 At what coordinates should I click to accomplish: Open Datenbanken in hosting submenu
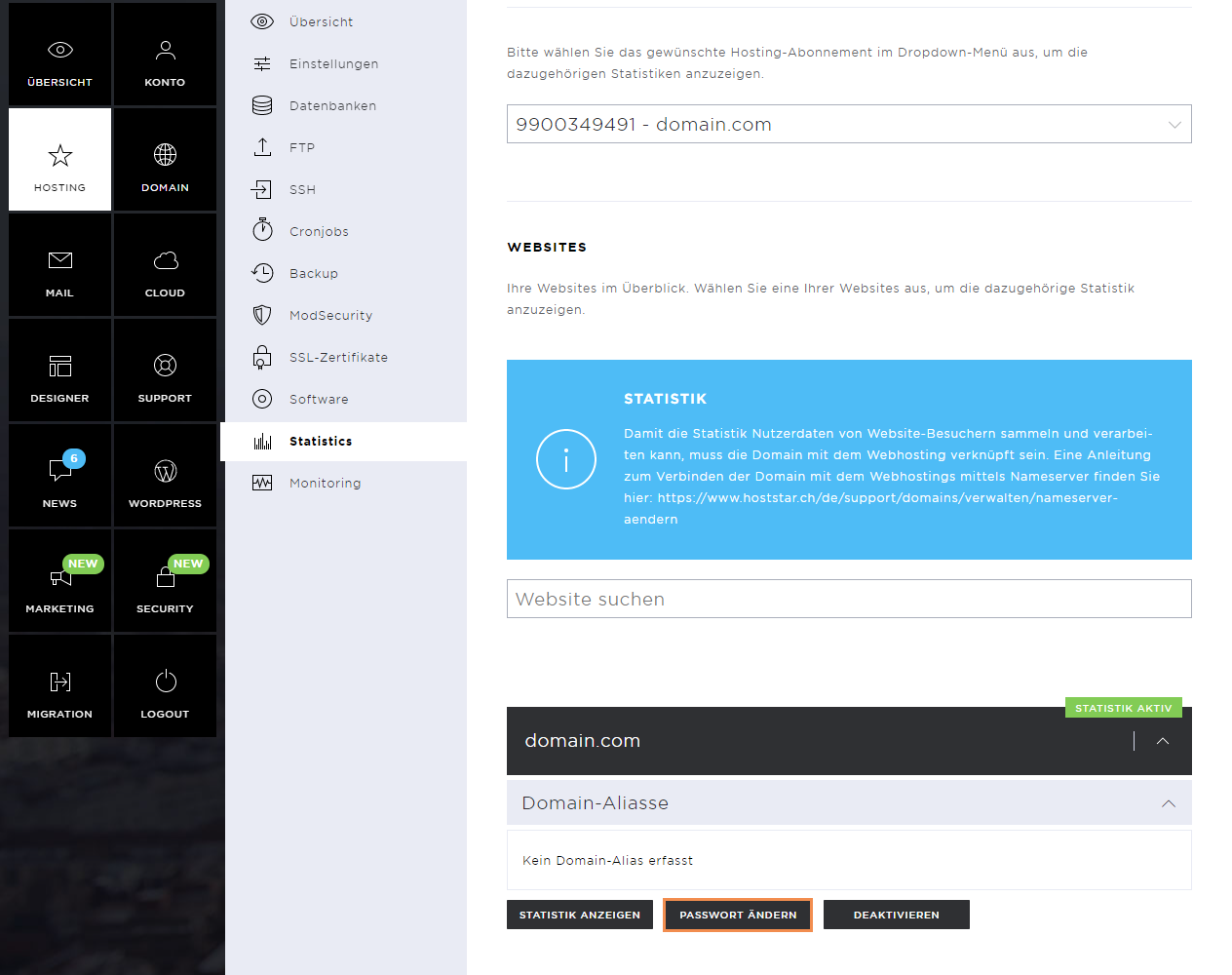pos(332,105)
